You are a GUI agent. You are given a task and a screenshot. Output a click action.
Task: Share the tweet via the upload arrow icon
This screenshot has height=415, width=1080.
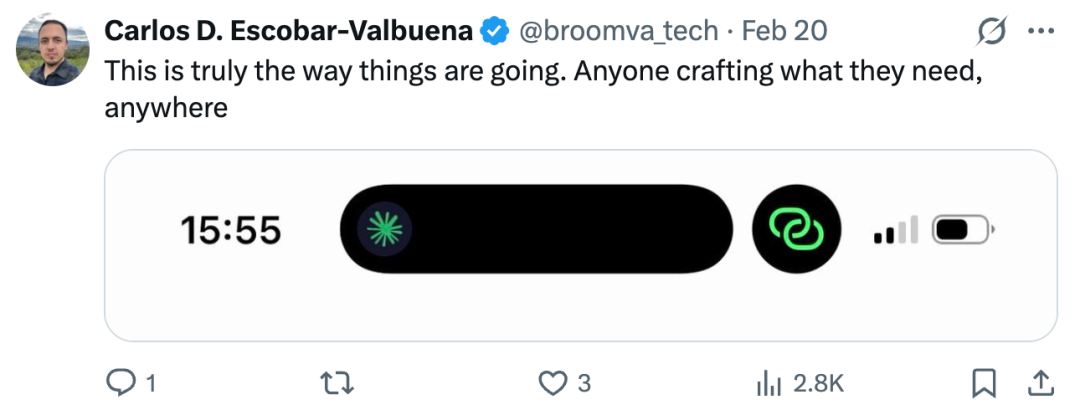(x=1039, y=382)
